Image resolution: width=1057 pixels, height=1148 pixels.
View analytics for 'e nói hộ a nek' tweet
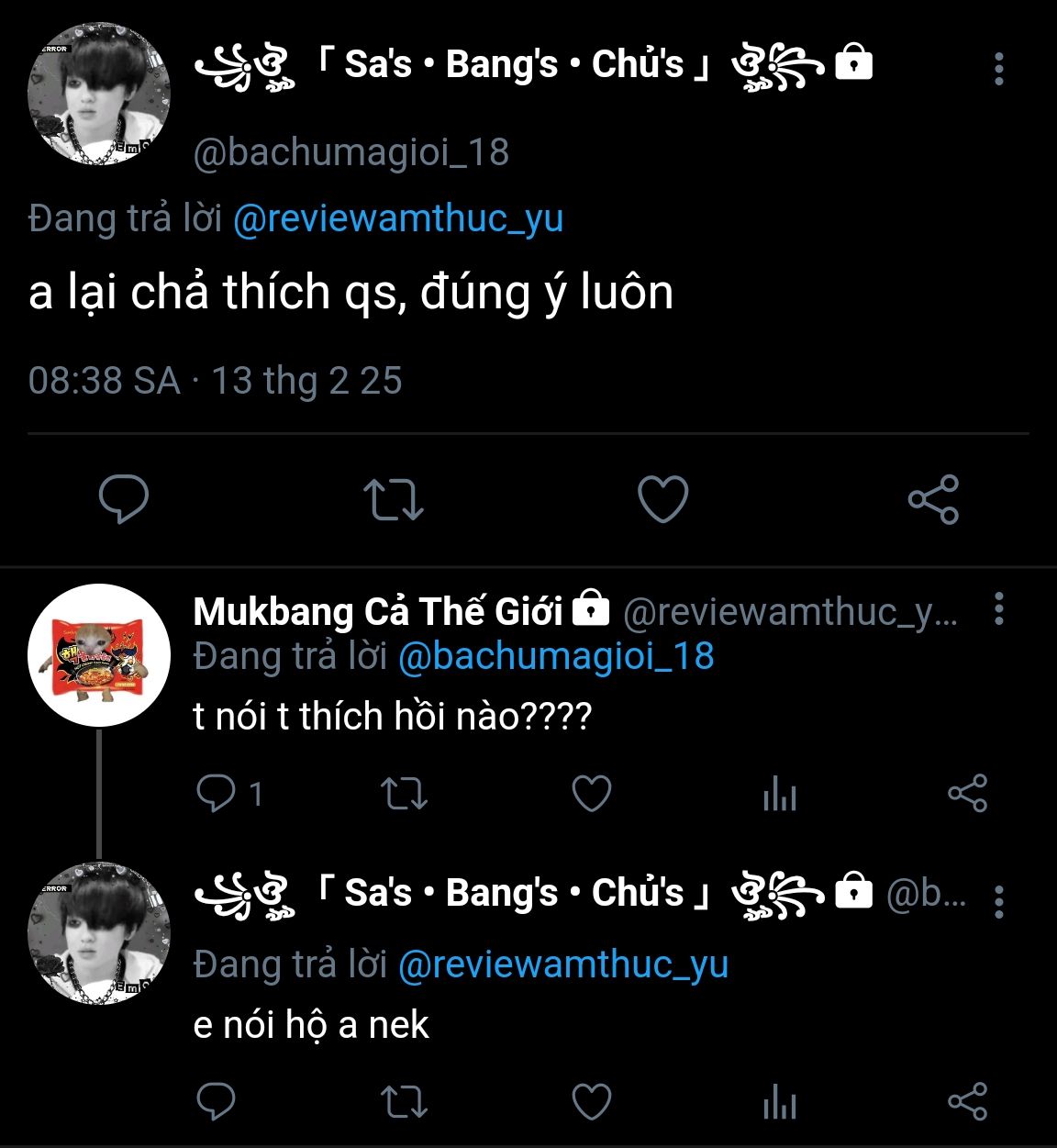(779, 1101)
